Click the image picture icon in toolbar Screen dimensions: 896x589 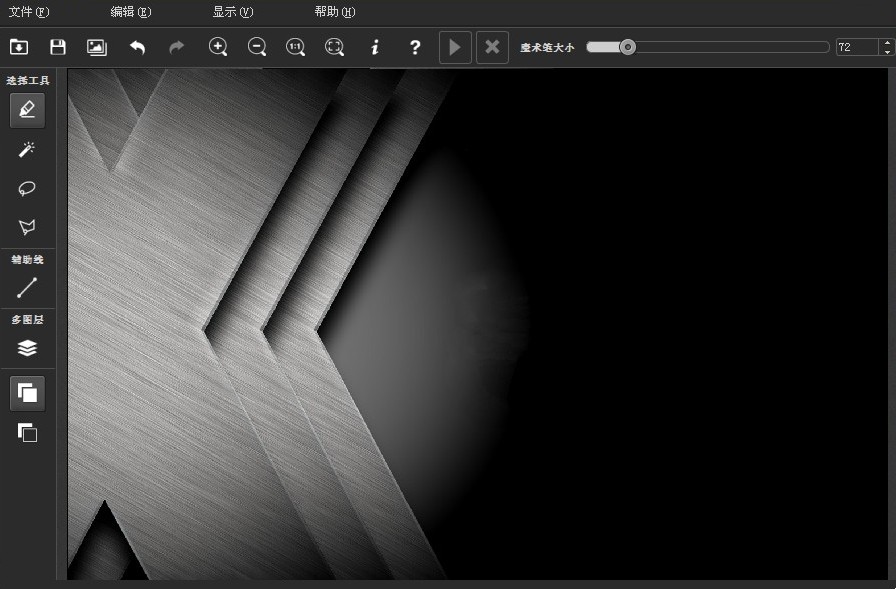click(97, 47)
